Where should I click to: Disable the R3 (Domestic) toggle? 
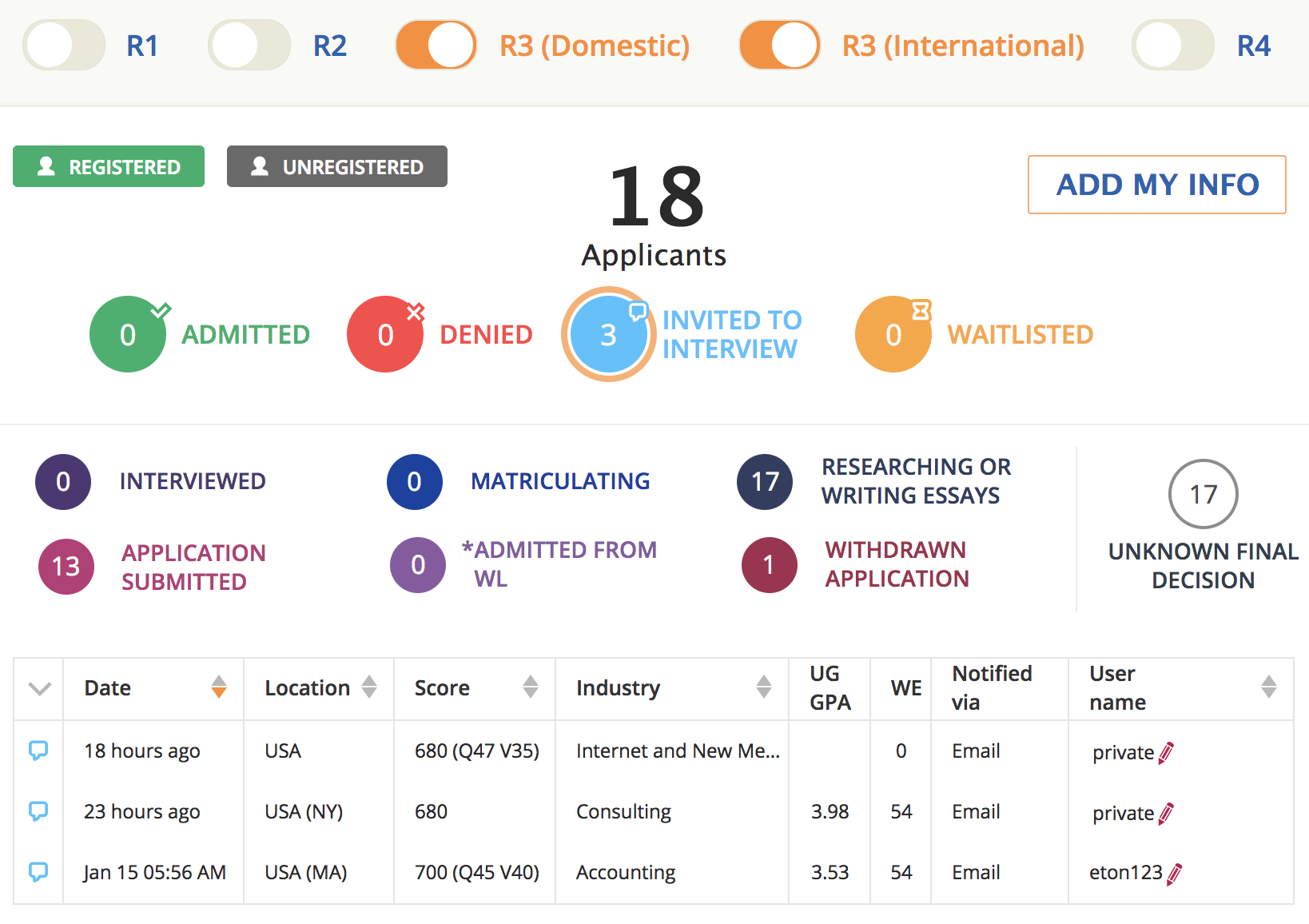pyautogui.click(x=436, y=46)
